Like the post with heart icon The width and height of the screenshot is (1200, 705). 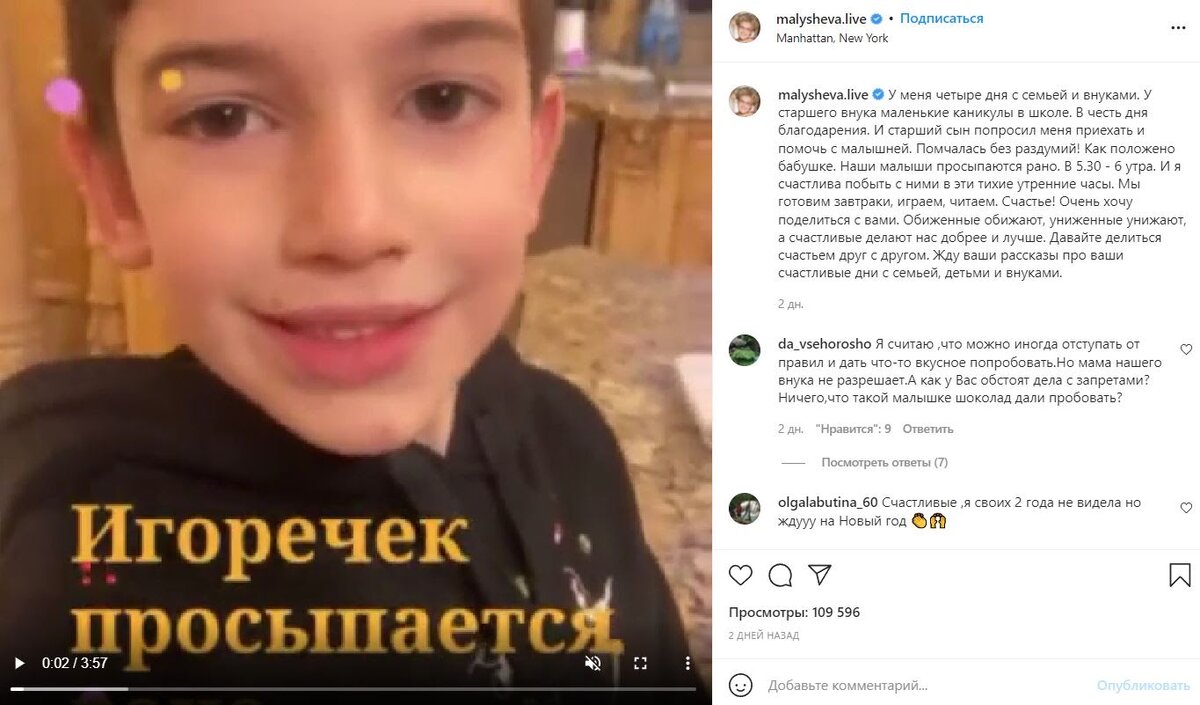[741, 575]
